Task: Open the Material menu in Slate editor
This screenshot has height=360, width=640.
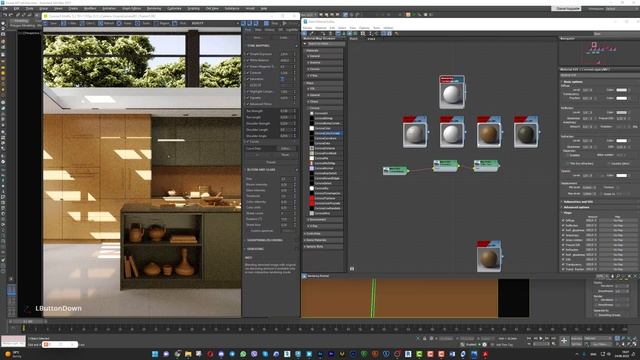Action: (x=321, y=28)
